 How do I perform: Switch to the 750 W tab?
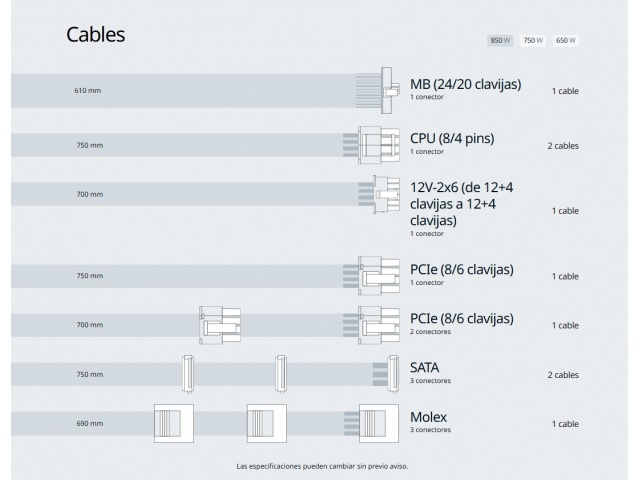533,40
